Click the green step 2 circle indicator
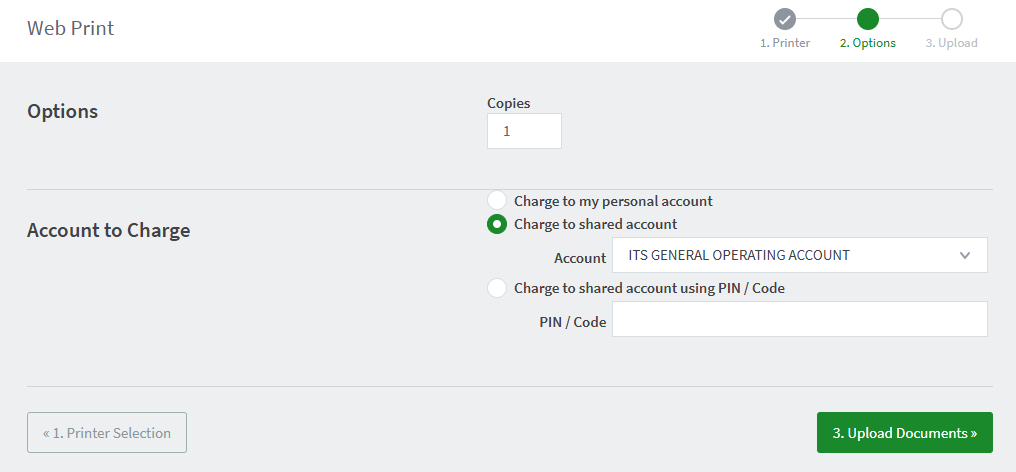 click(868, 18)
